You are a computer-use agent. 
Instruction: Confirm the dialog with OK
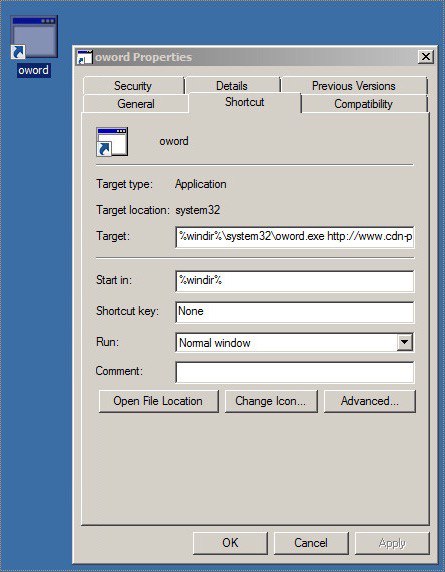(x=230, y=543)
